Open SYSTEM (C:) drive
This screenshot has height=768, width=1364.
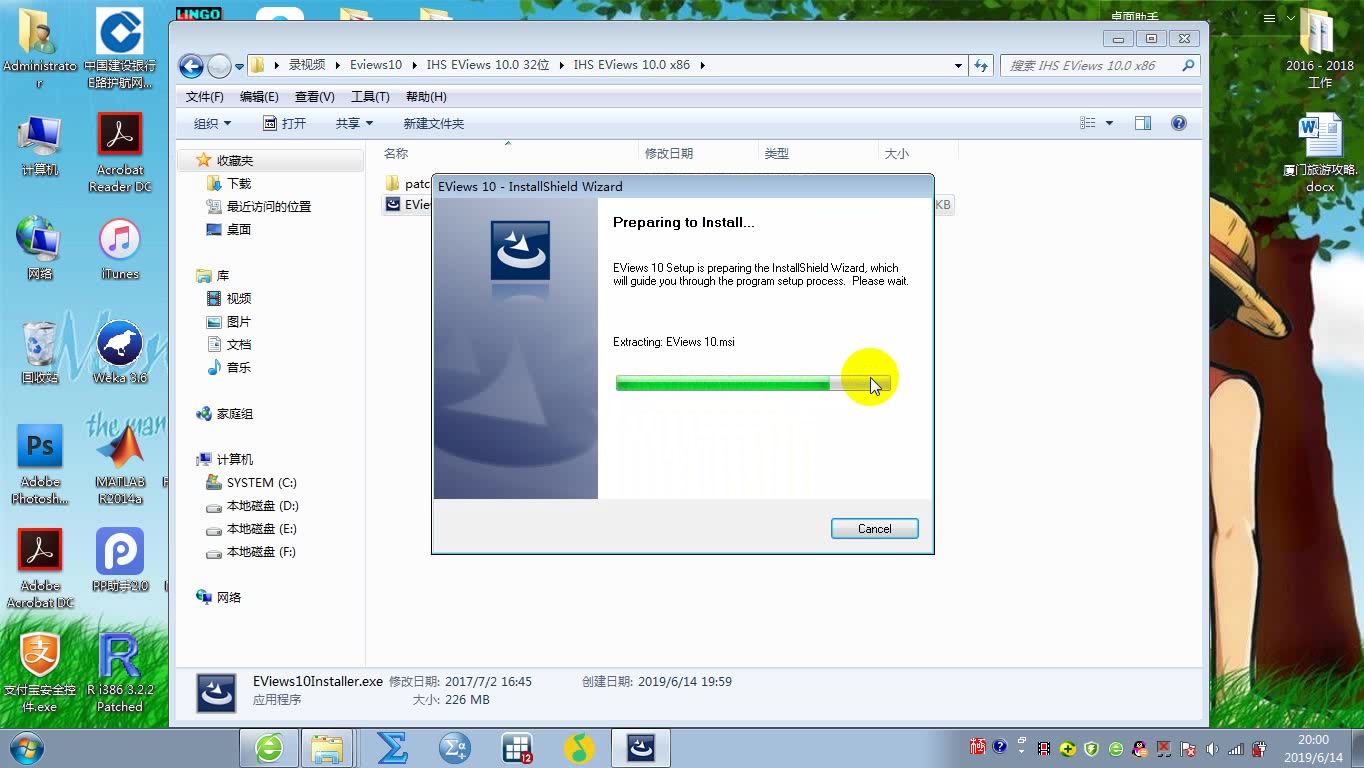point(261,482)
